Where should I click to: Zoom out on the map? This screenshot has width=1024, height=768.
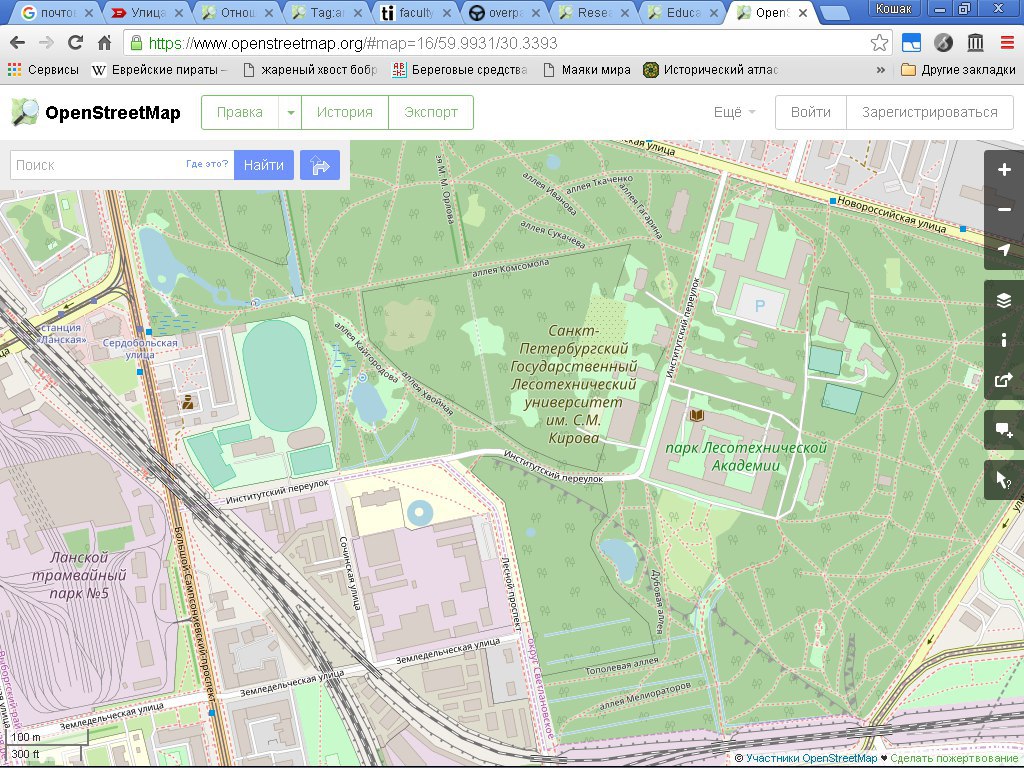click(1004, 210)
